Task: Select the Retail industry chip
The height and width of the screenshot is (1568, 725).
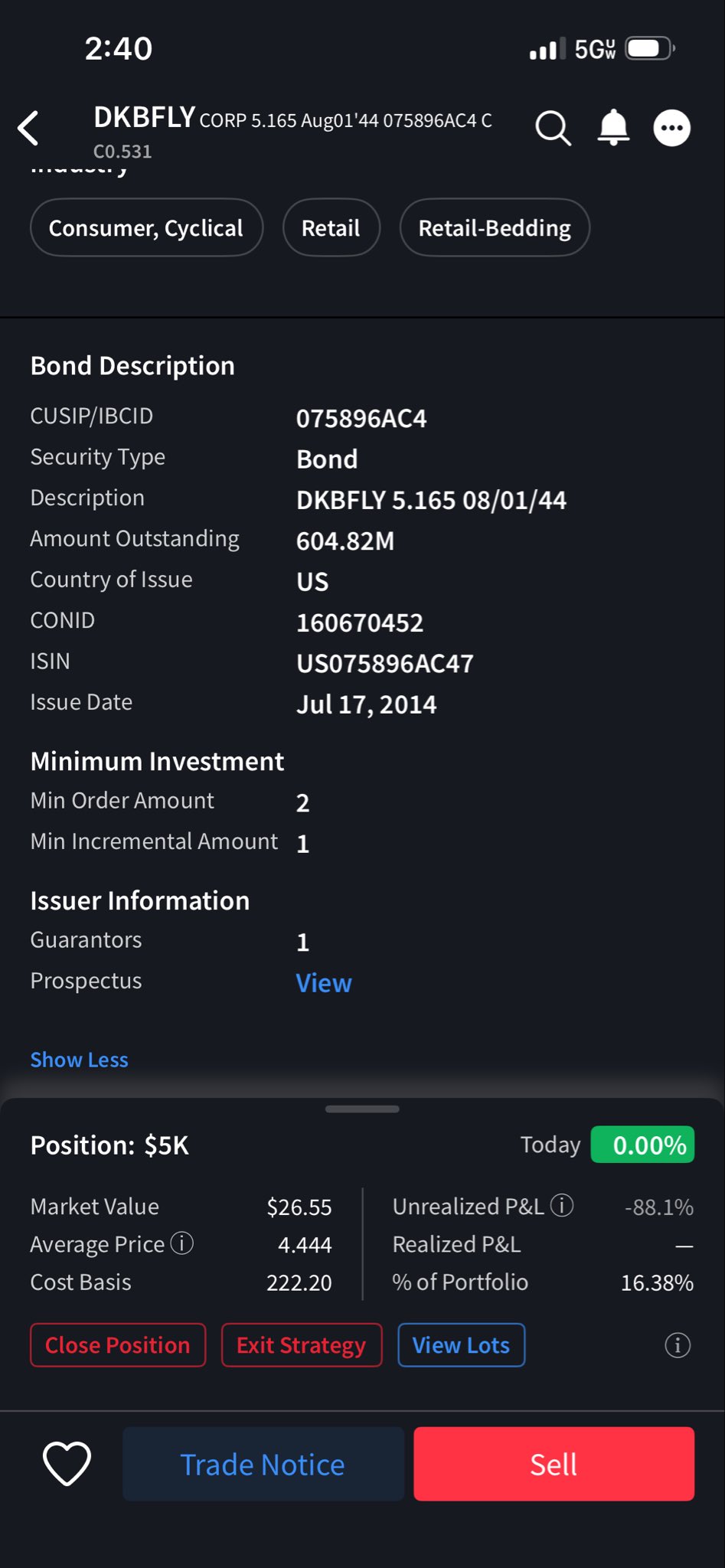Action: pyautogui.click(x=331, y=227)
